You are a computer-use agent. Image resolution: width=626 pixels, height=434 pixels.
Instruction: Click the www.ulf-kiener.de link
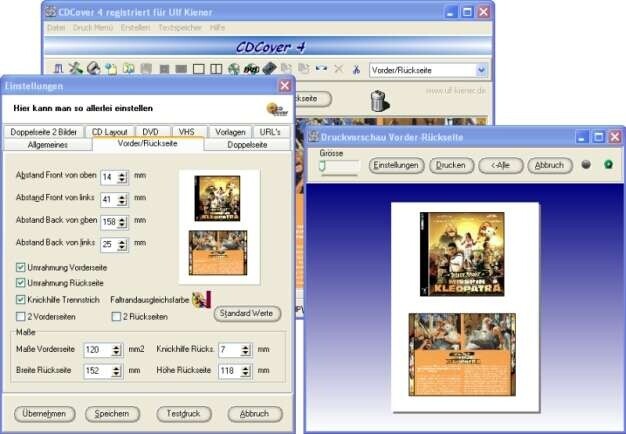(456, 91)
